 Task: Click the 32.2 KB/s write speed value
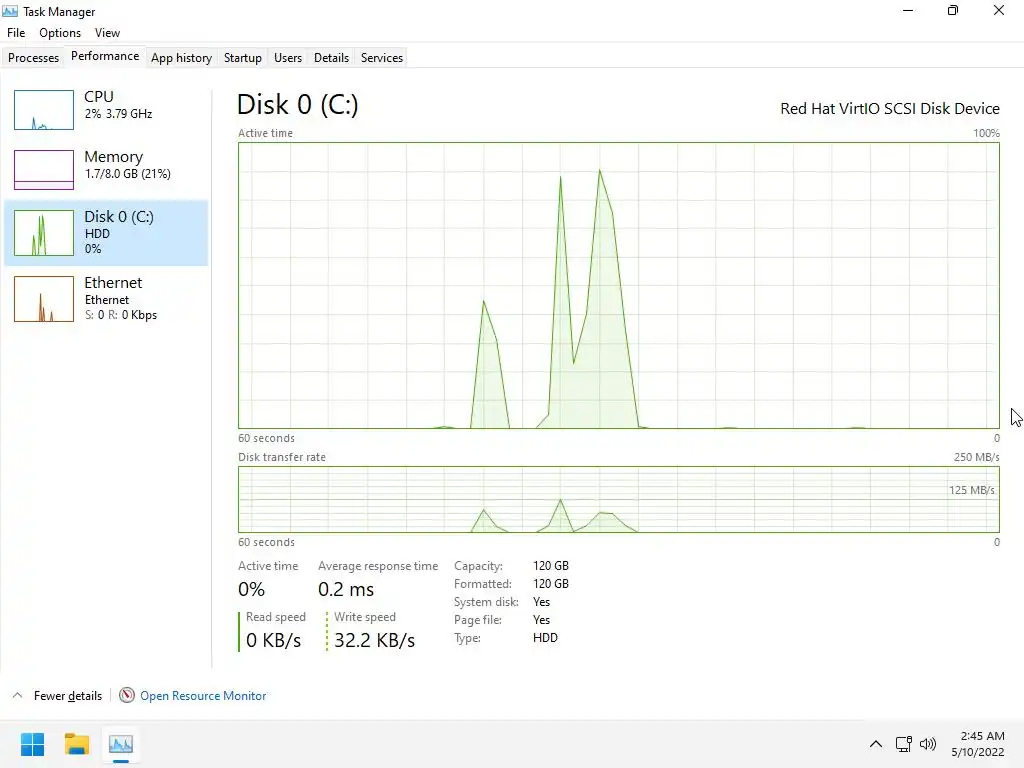click(374, 640)
